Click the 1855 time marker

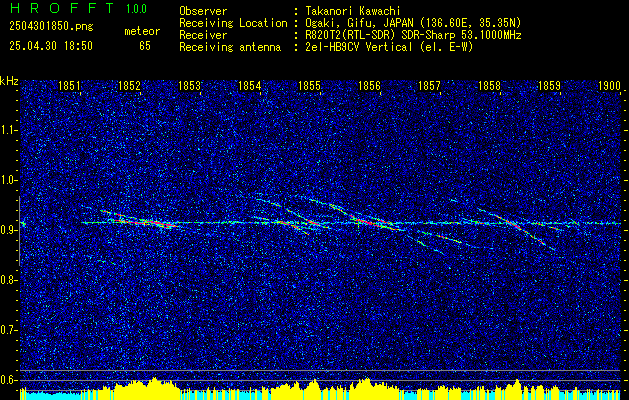pyautogui.click(x=309, y=85)
